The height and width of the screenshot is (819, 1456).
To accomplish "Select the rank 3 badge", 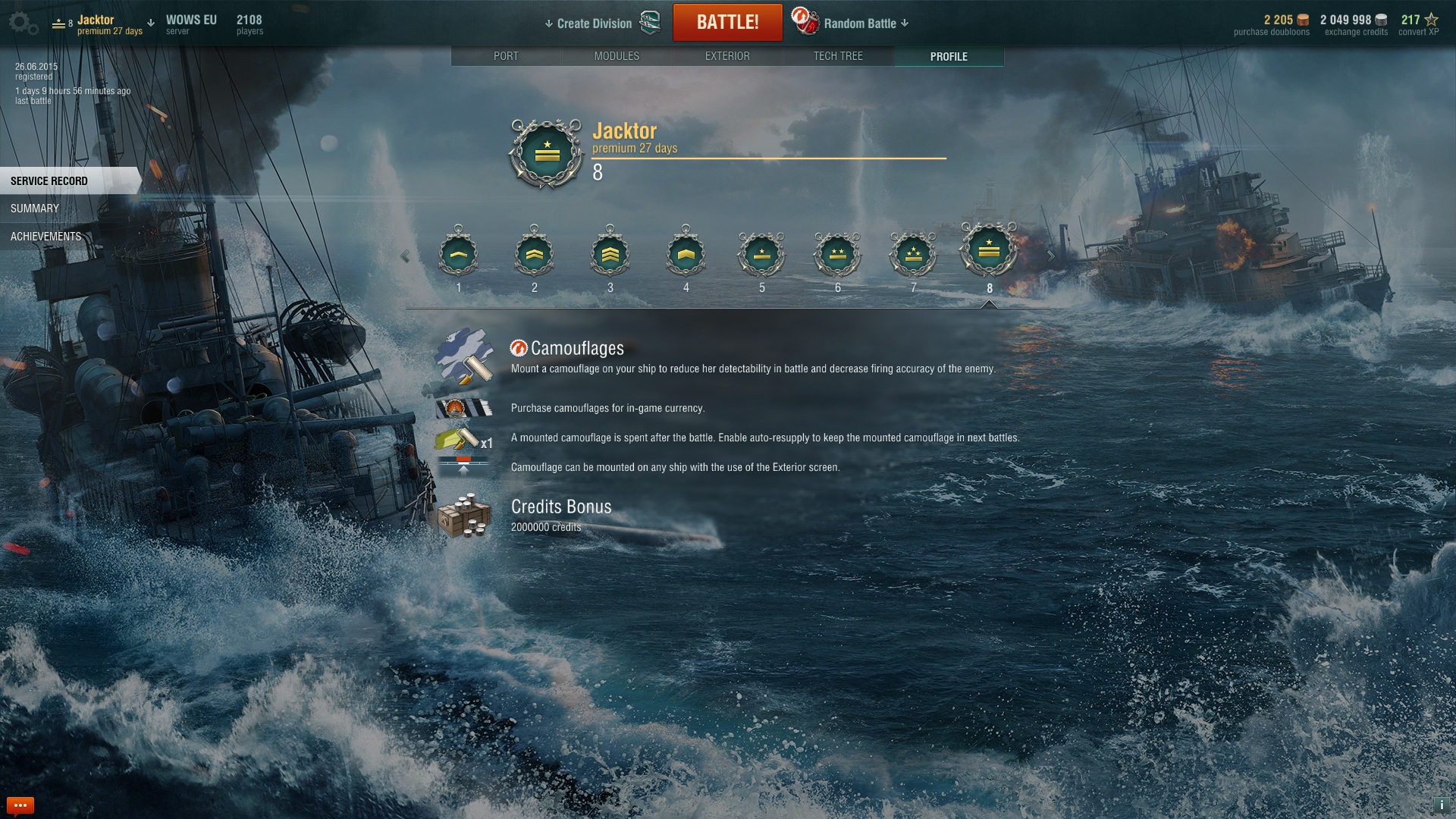I will pyautogui.click(x=610, y=253).
